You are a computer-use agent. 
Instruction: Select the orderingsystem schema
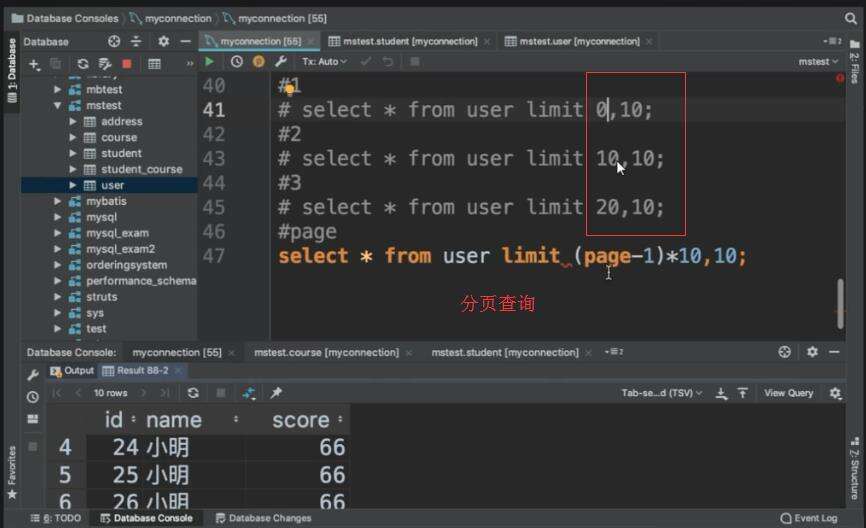[126, 265]
